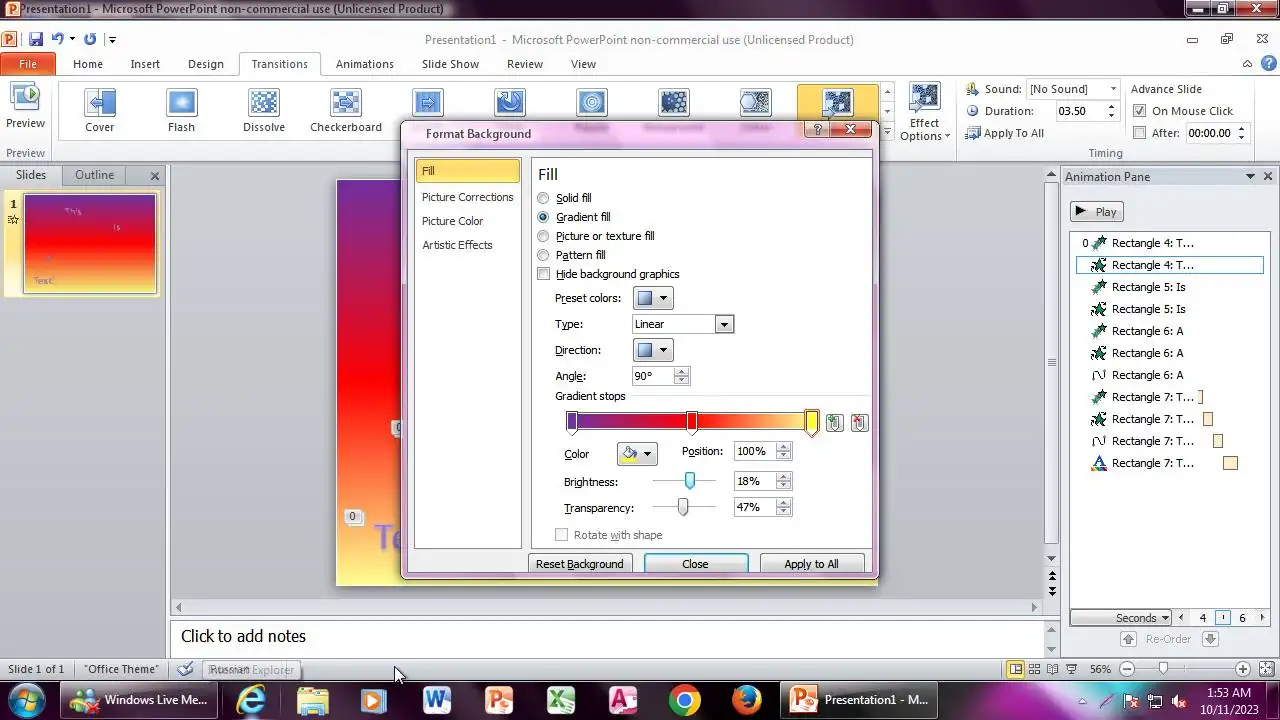The height and width of the screenshot is (720, 1280).
Task: Switch to the Home tab
Action: point(88,64)
